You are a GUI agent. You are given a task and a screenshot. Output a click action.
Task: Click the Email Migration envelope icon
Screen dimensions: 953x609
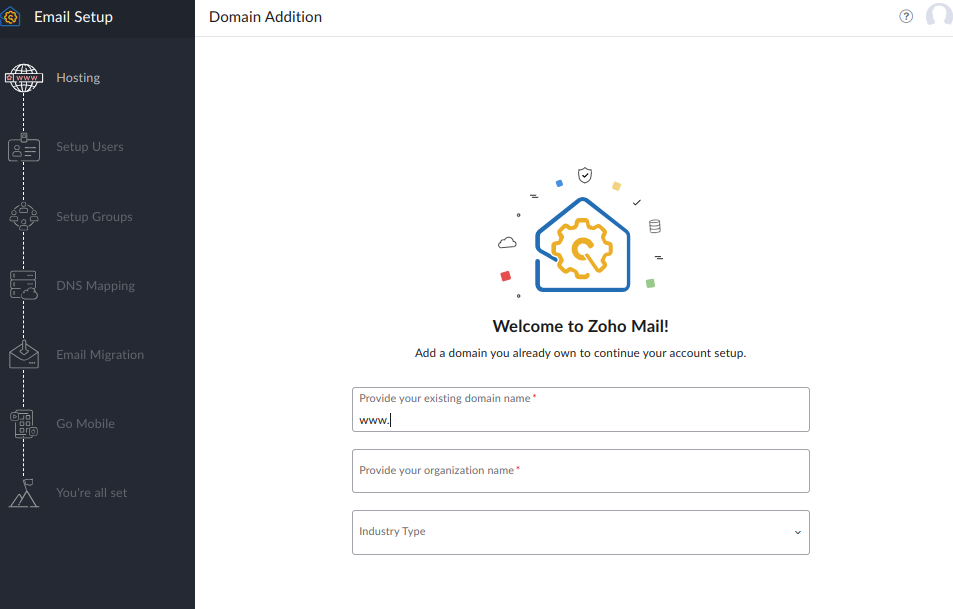point(24,355)
